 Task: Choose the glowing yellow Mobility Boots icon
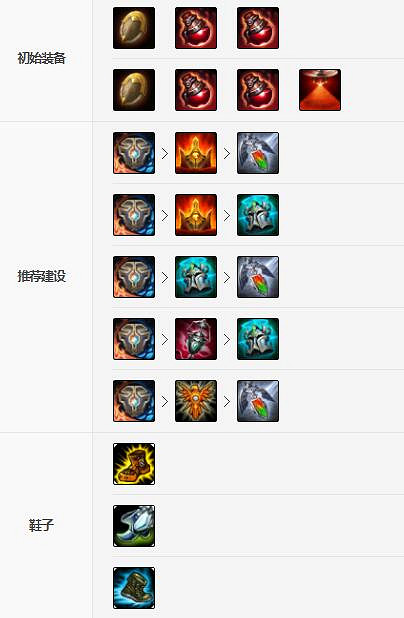click(x=134, y=464)
